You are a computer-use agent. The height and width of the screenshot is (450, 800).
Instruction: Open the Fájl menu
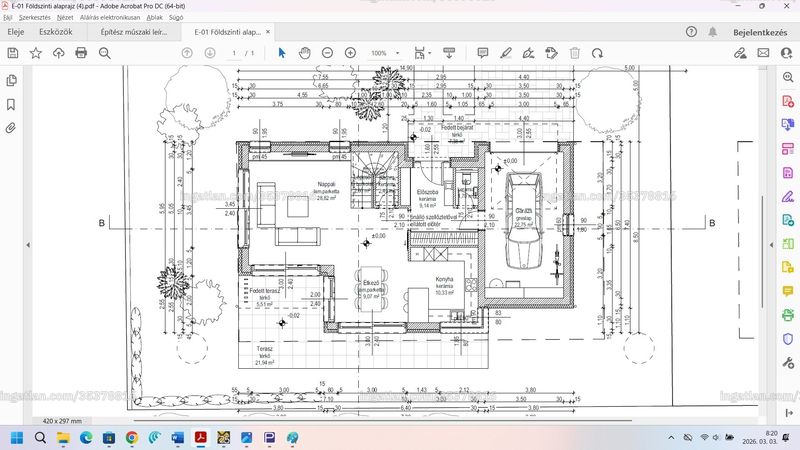coord(8,17)
